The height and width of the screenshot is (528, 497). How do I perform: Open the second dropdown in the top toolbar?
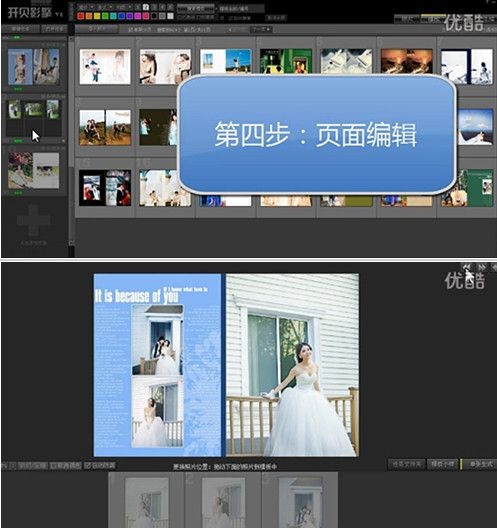click(104, 7)
